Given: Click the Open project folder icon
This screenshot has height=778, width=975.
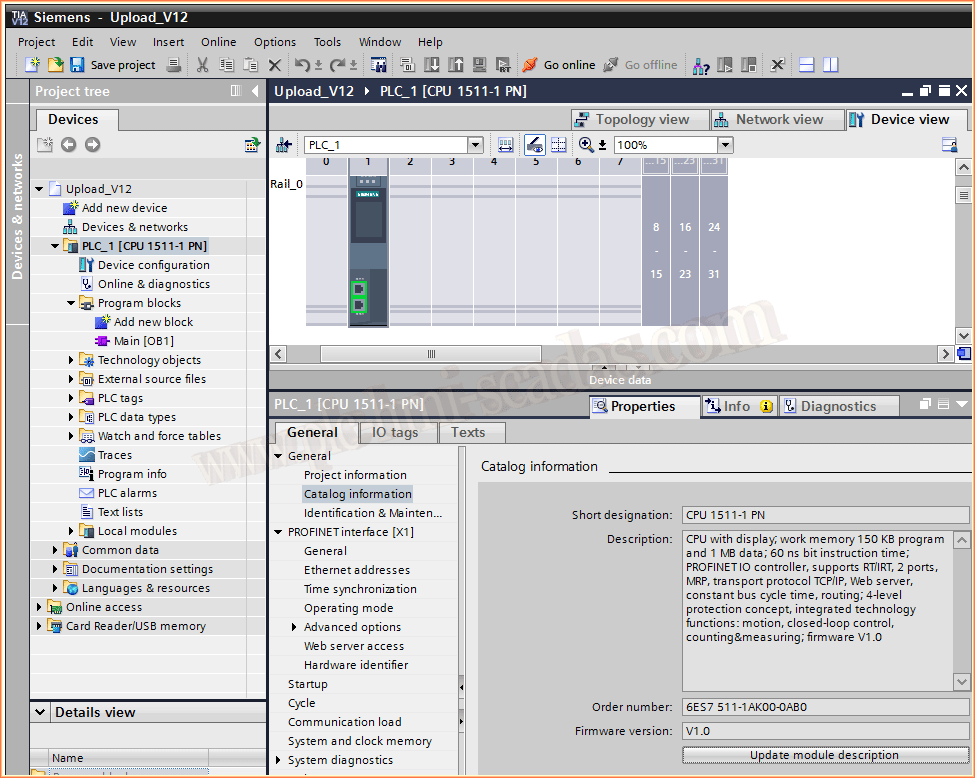Looking at the screenshot, I should point(55,65).
